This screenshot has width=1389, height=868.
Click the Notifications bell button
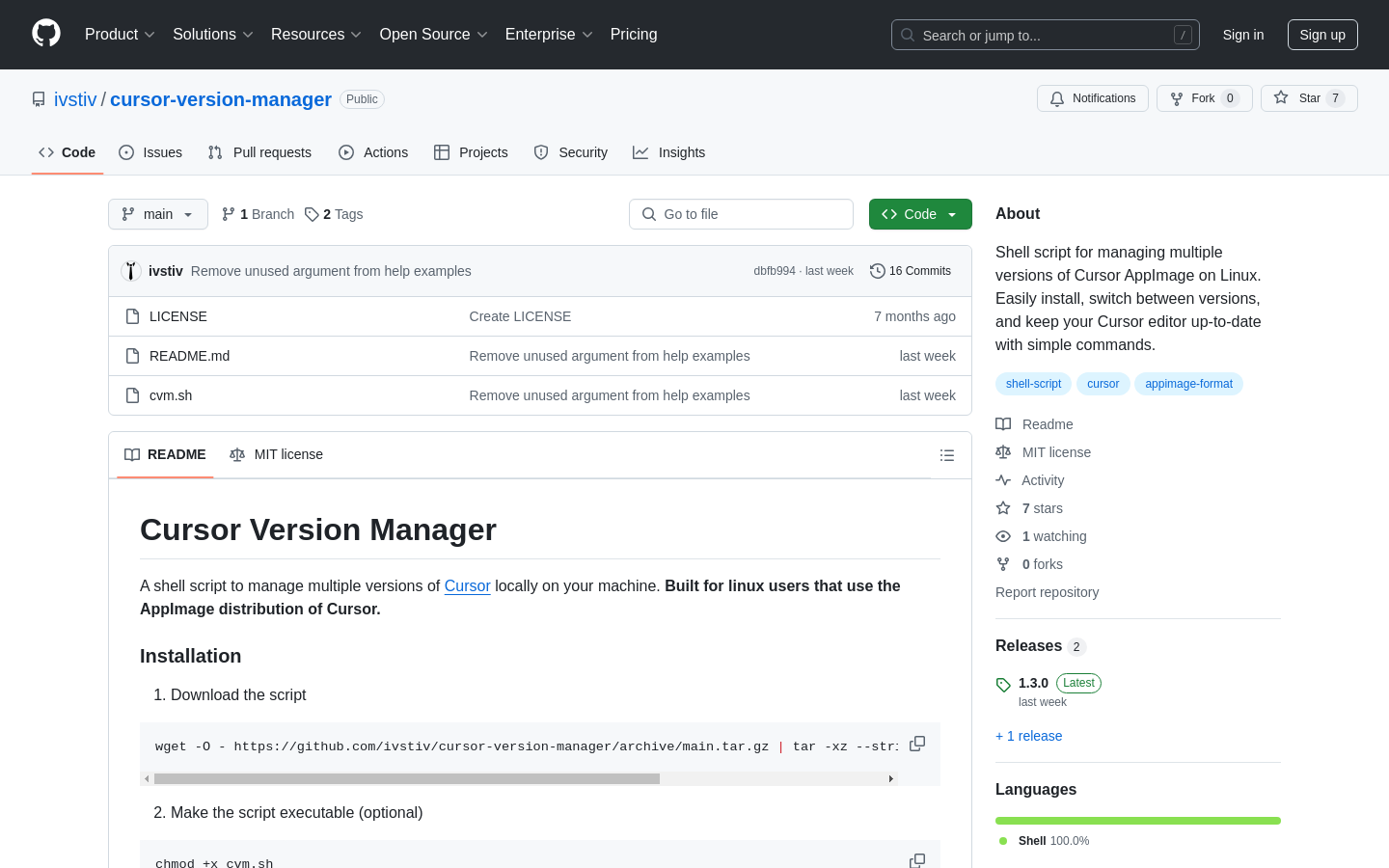point(1093,98)
